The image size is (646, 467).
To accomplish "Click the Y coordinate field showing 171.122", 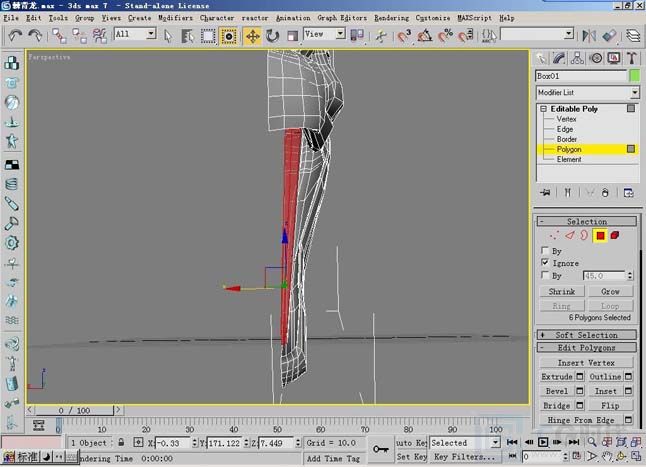I will [x=224, y=443].
